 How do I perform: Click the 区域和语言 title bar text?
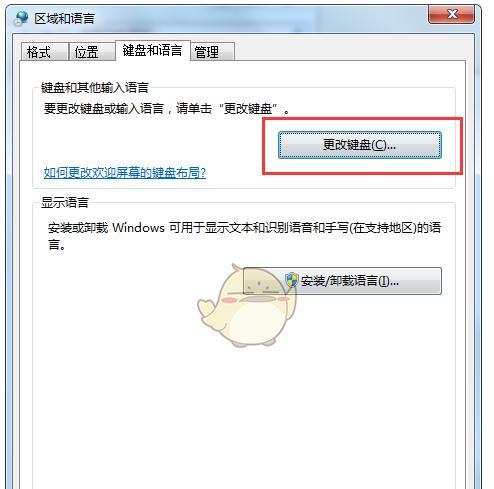64,18
